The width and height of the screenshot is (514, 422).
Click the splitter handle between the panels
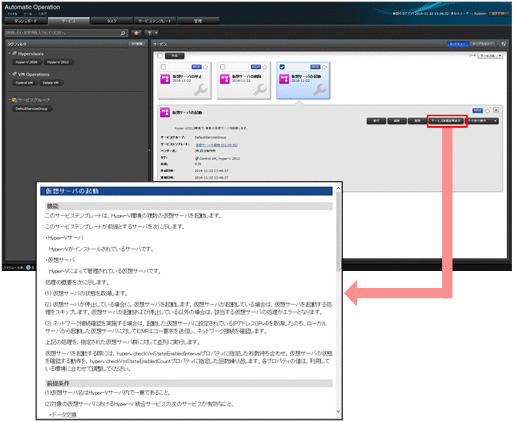coord(149,150)
